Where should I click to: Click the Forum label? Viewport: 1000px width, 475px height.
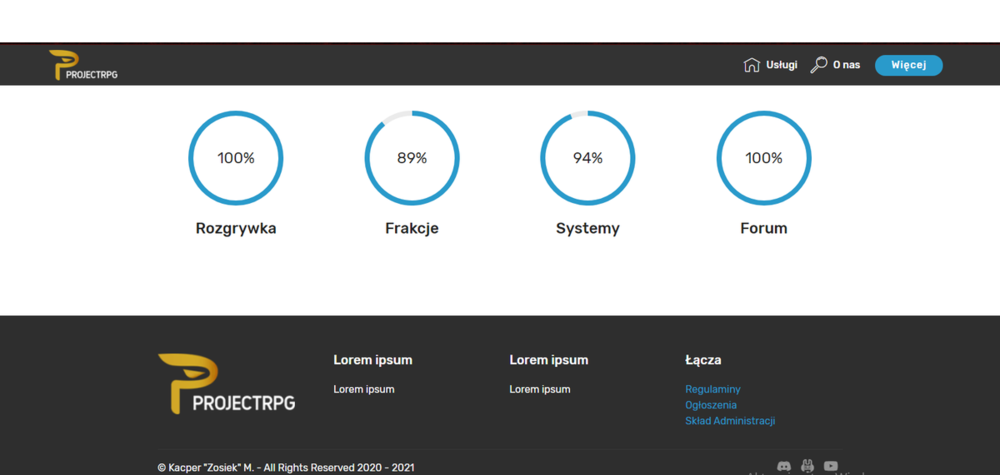[x=764, y=228]
